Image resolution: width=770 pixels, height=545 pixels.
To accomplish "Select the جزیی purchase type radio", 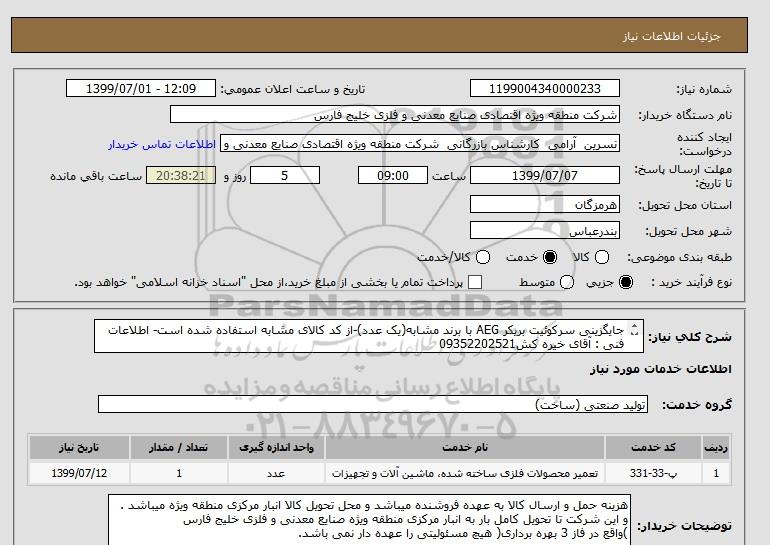I will 626,282.
